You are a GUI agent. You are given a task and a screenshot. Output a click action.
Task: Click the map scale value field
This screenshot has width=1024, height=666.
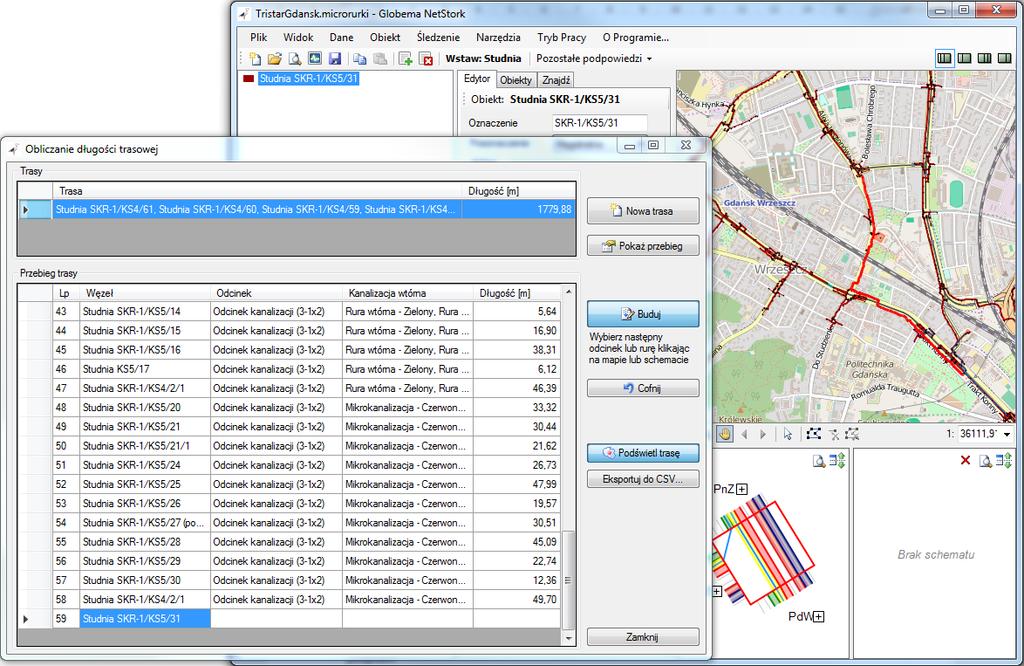tap(979, 434)
